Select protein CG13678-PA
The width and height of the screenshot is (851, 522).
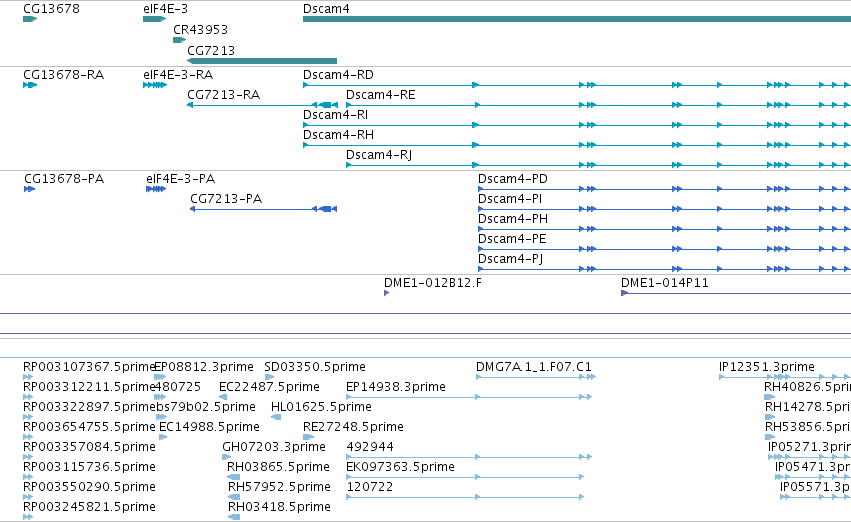point(64,179)
